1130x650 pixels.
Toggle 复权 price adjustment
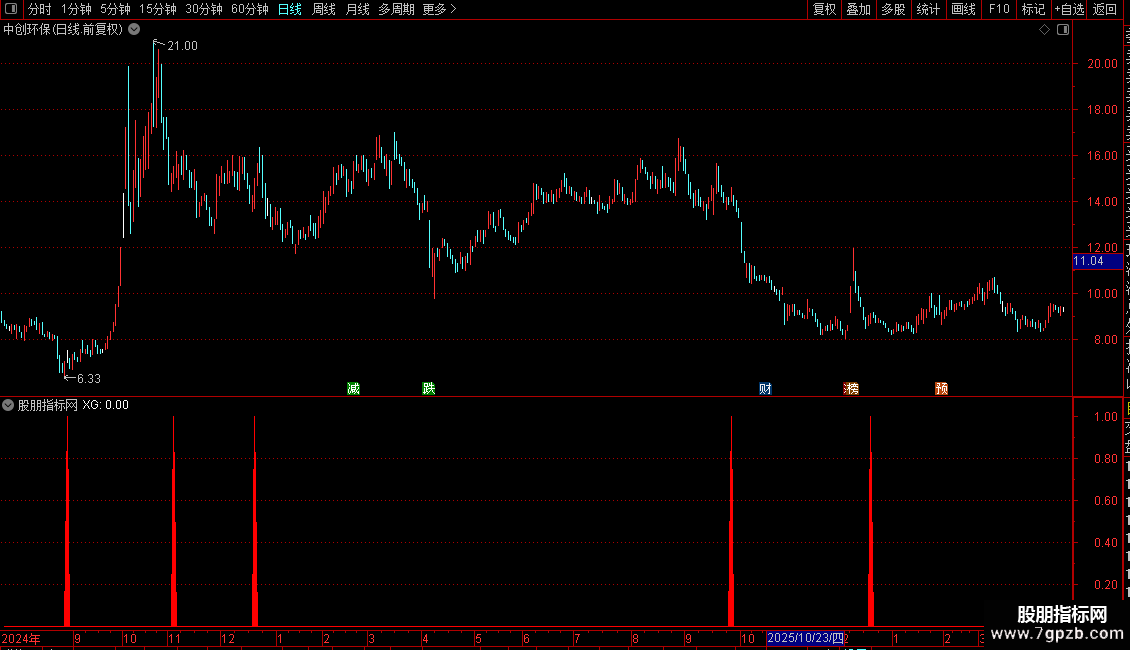click(824, 9)
